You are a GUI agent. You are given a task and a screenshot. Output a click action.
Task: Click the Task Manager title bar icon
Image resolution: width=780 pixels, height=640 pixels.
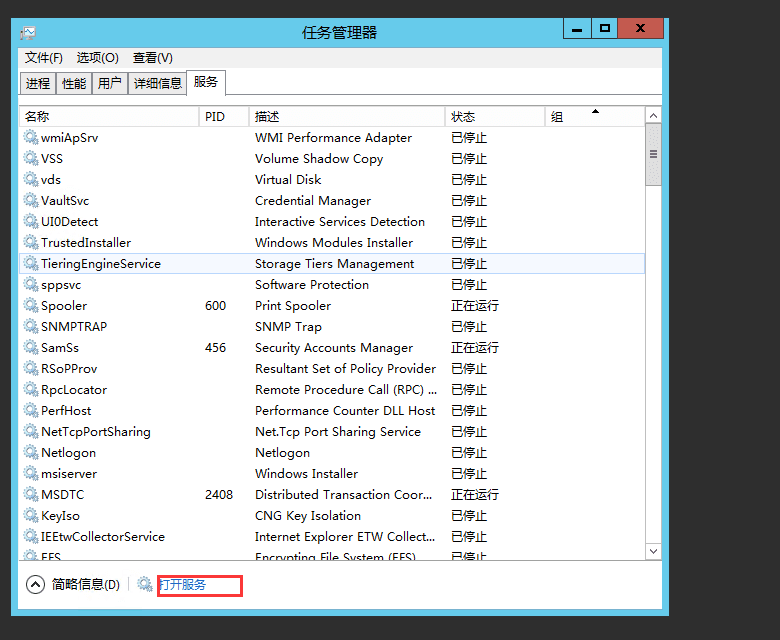(28, 33)
